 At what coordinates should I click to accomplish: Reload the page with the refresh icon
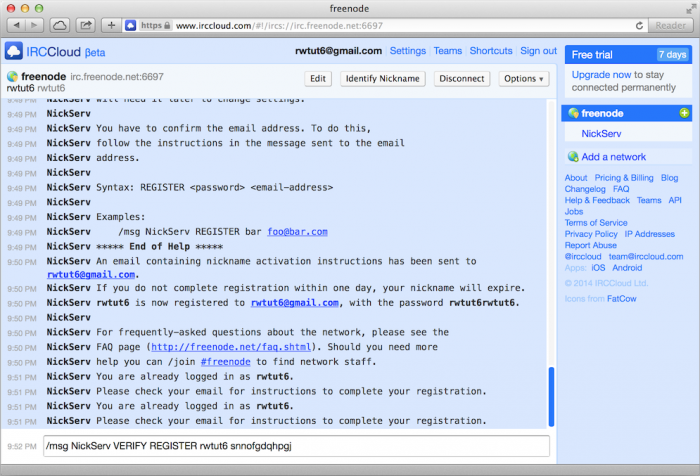coord(639,25)
